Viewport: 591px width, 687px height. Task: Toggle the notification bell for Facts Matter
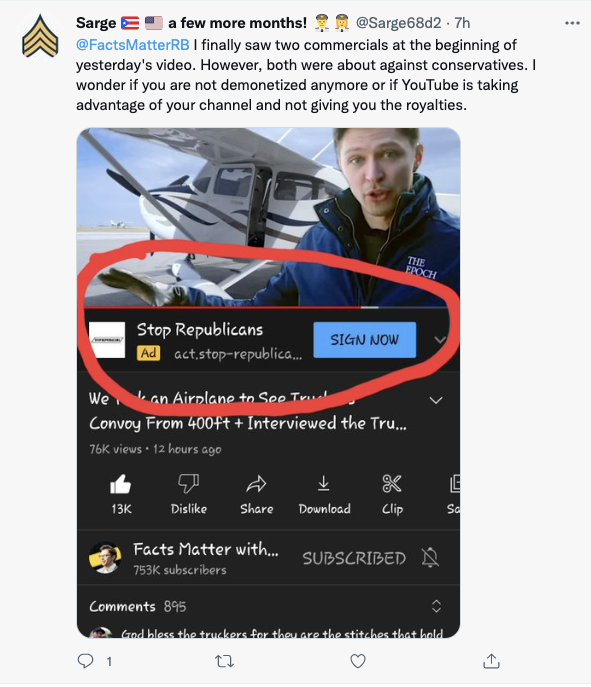click(x=430, y=558)
